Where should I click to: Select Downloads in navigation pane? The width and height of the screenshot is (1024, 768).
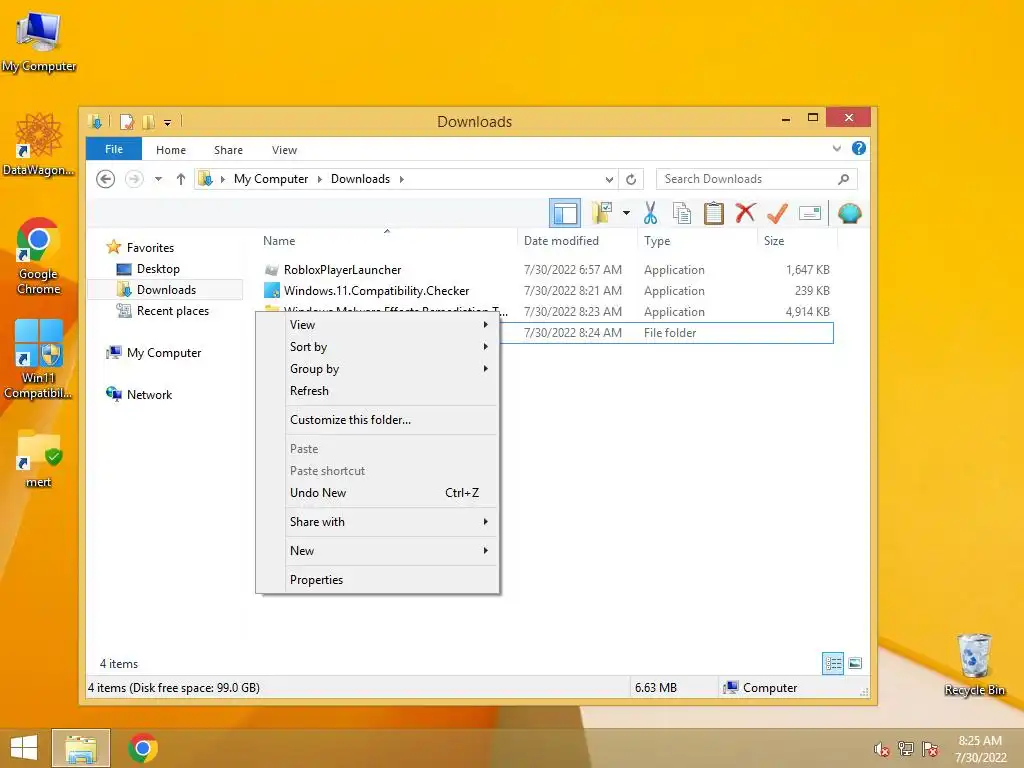click(x=165, y=290)
